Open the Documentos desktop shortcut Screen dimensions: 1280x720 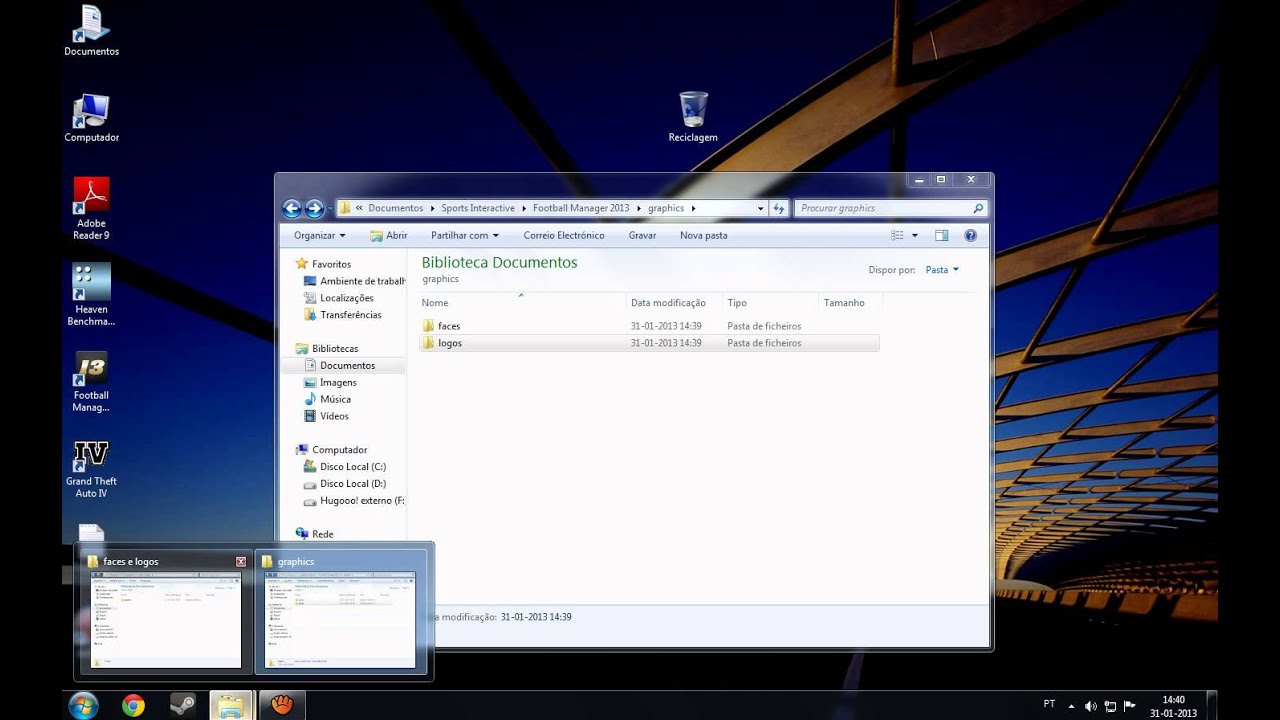[91, 32]
